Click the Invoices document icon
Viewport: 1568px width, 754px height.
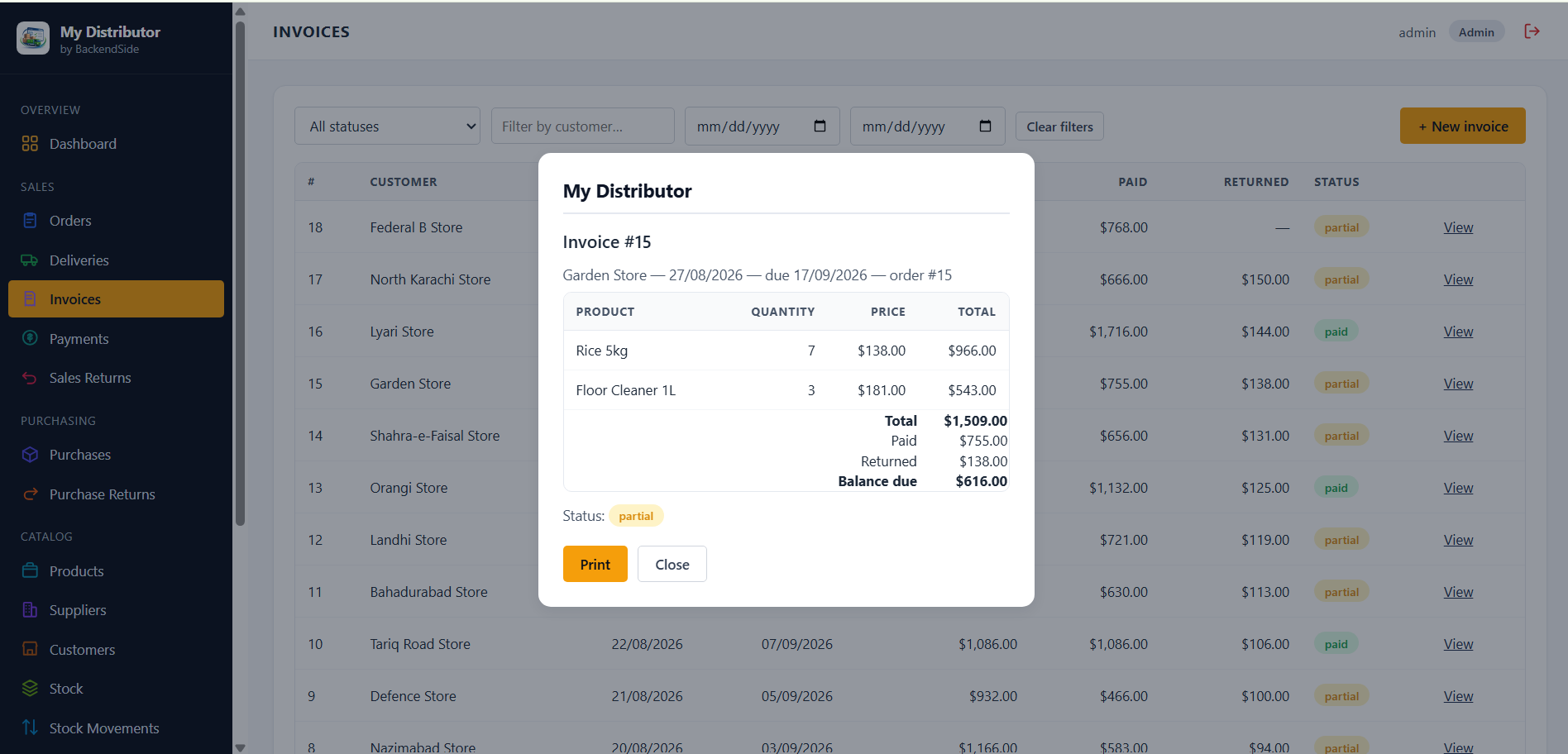(x=30, y=299)
